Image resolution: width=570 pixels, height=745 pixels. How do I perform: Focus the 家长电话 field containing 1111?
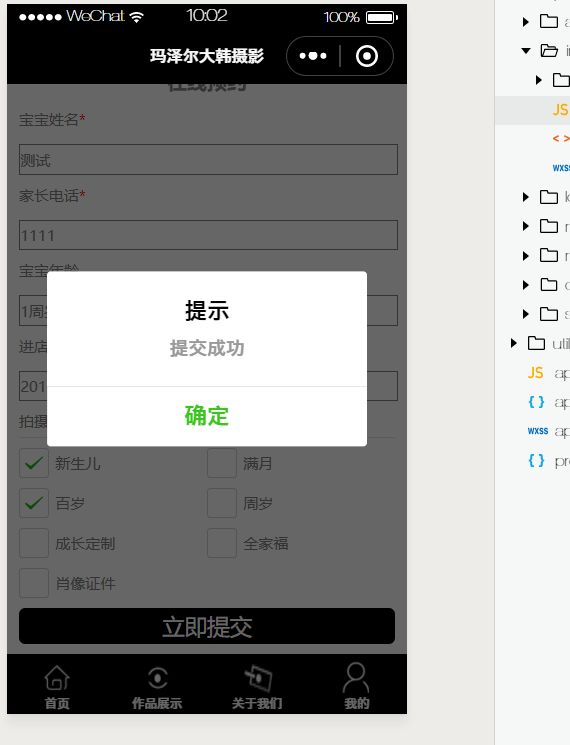click(x=208, y=235)
